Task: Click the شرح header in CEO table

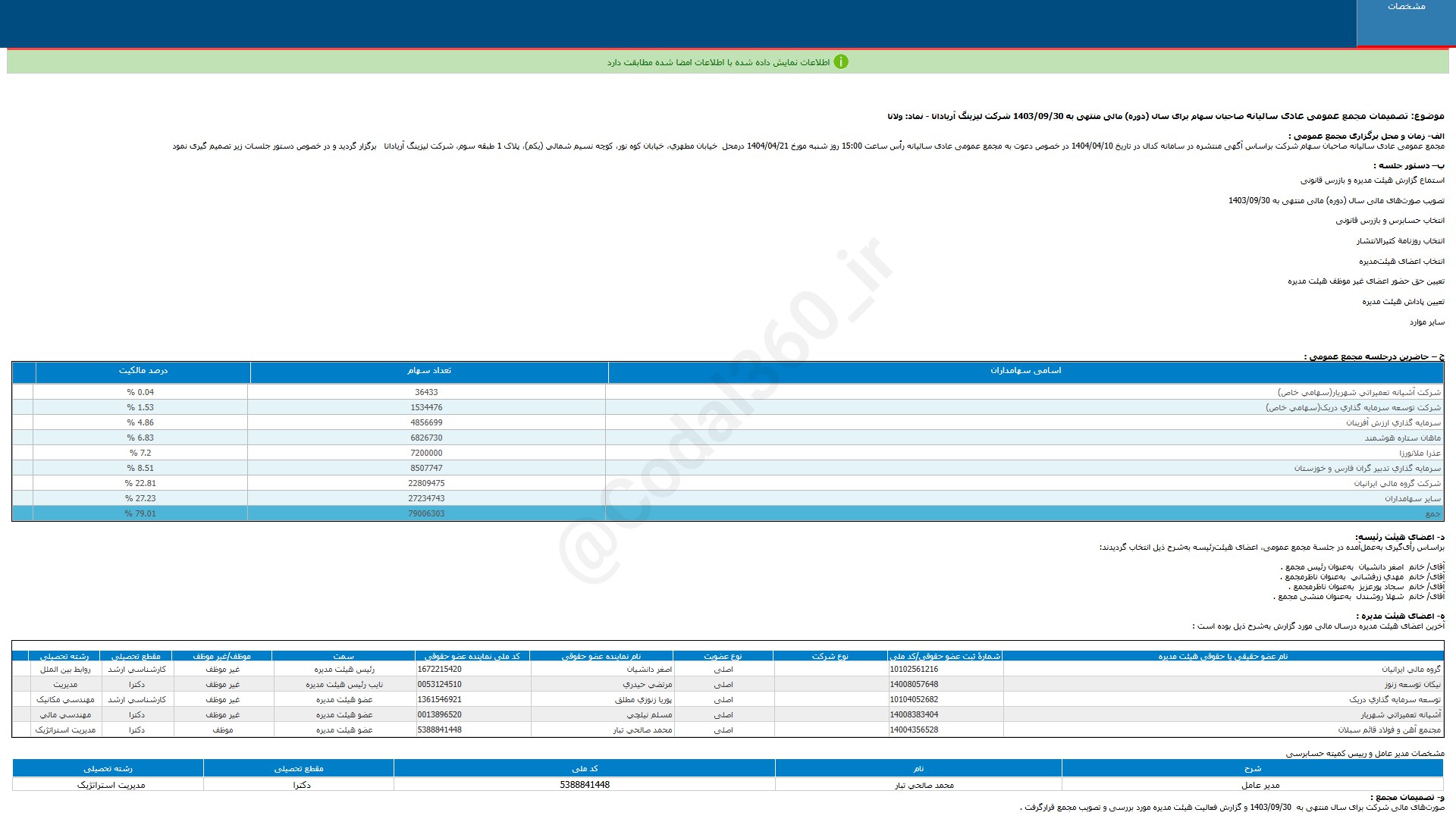Action: coord(1252,768)
